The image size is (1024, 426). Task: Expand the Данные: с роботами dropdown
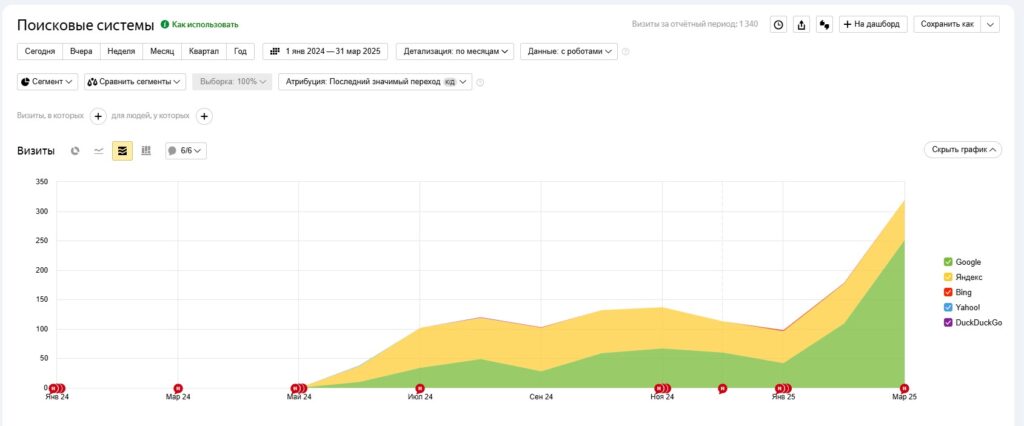tap(568, 51)
